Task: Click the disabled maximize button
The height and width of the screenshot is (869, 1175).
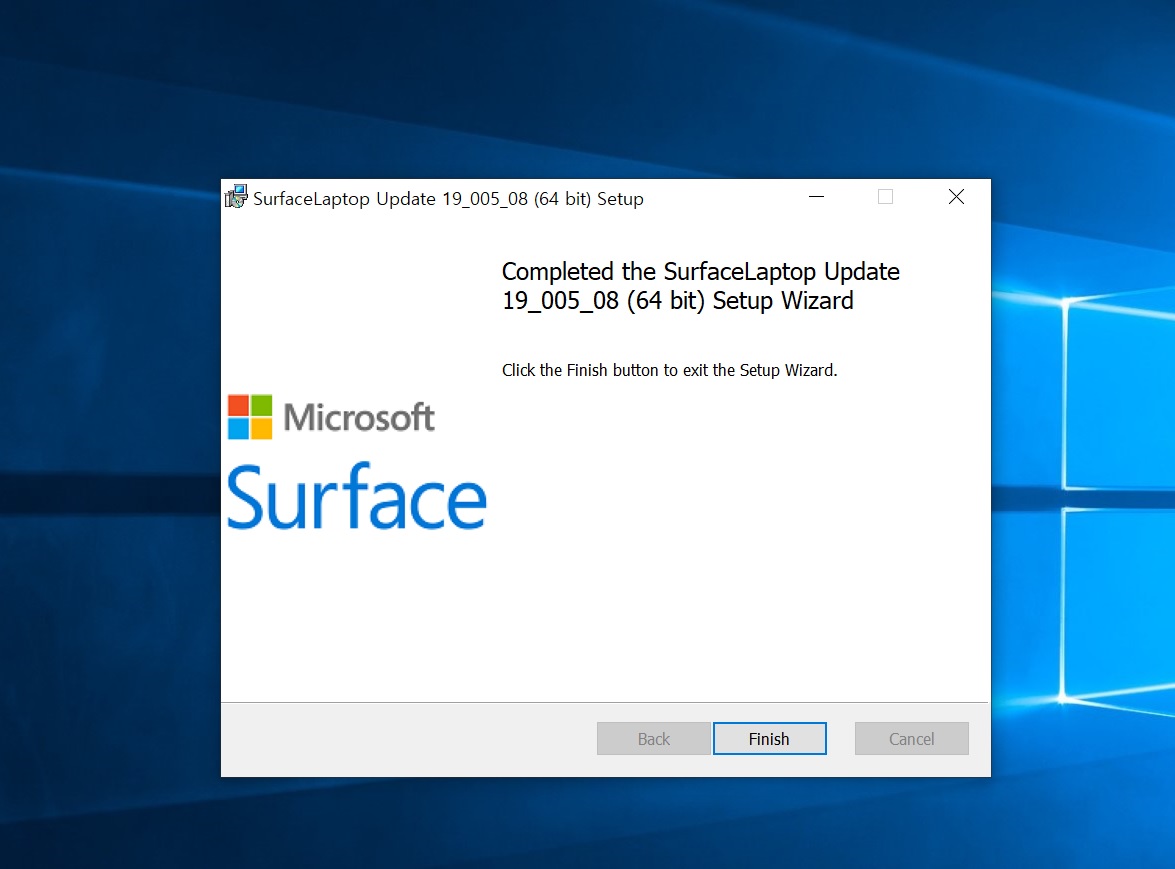Action: click(x=886, y=197)
